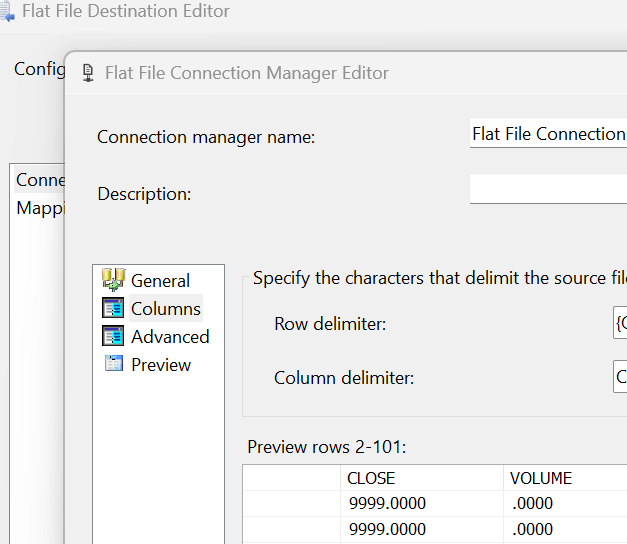Viewport: 627px width, 544px height.
Task: Switch to the Advanced text label entry
Action: [170, 337]
